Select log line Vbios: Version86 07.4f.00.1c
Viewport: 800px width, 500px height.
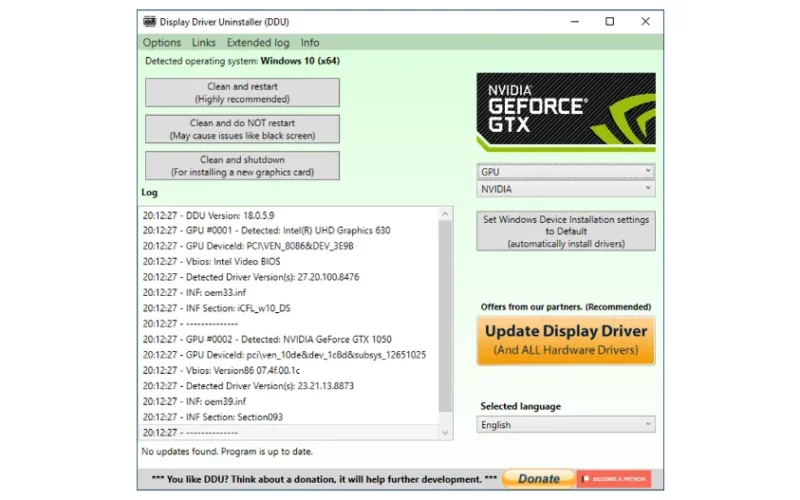point(288,370)
